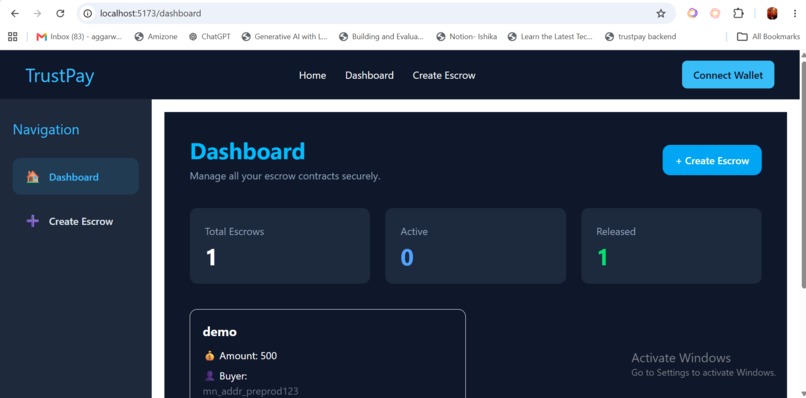Select Create Escrow in the sidebar navigation
Screen dimensions: 806x398
pyautogui.click(x=76, y=221)
